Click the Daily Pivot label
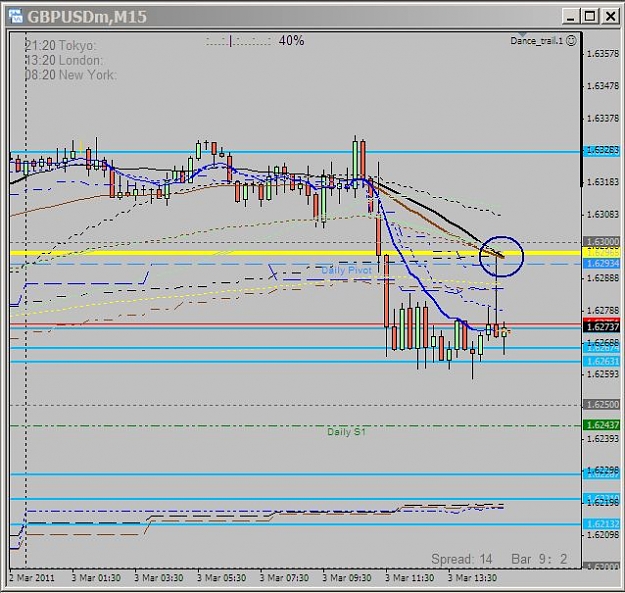 point(346,271)
